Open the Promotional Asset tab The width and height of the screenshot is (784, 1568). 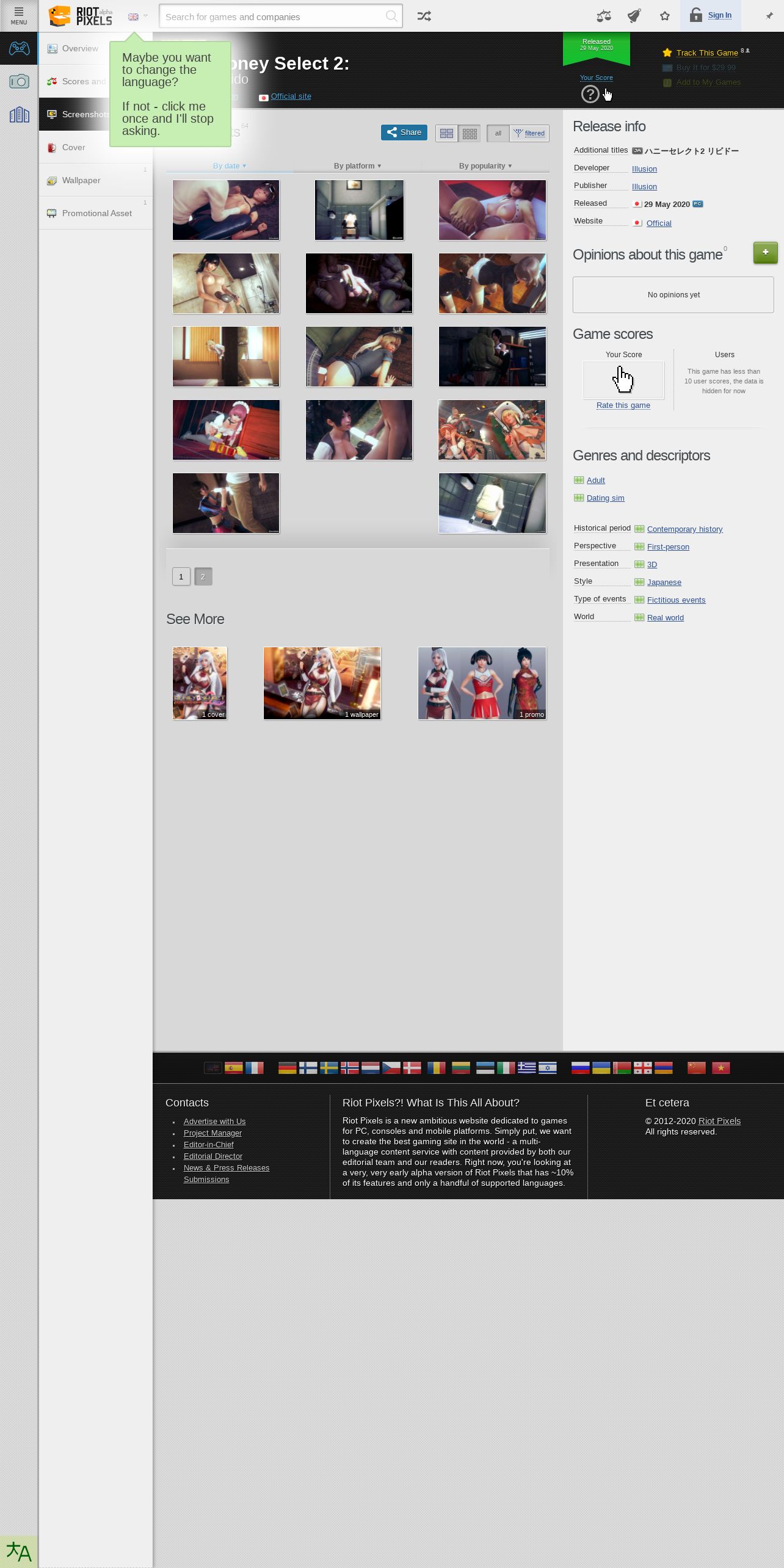pyautogui.click(x=96, y=213)
